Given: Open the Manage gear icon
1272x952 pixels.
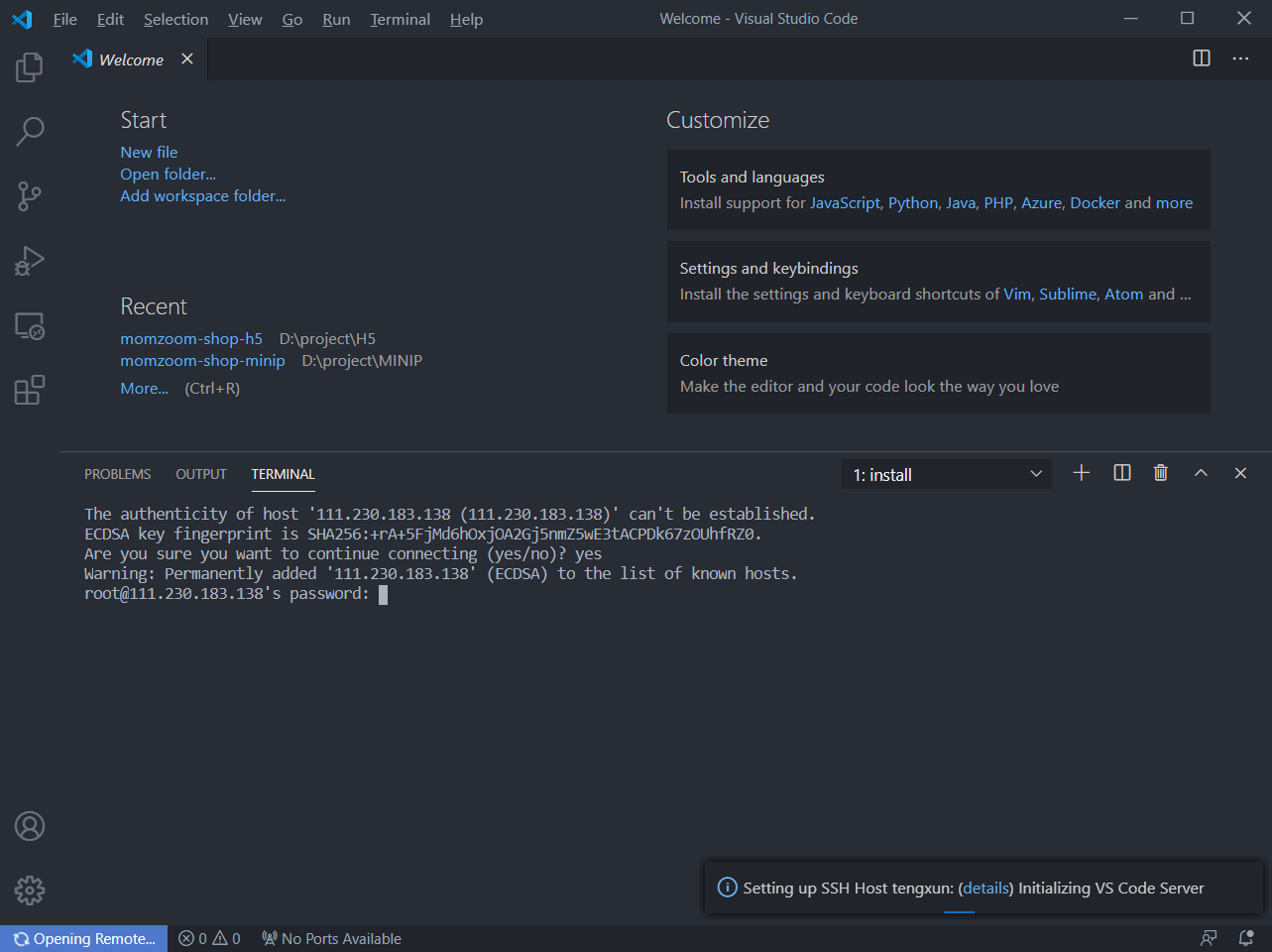Looking at the screenshot, I should (29, 891).
